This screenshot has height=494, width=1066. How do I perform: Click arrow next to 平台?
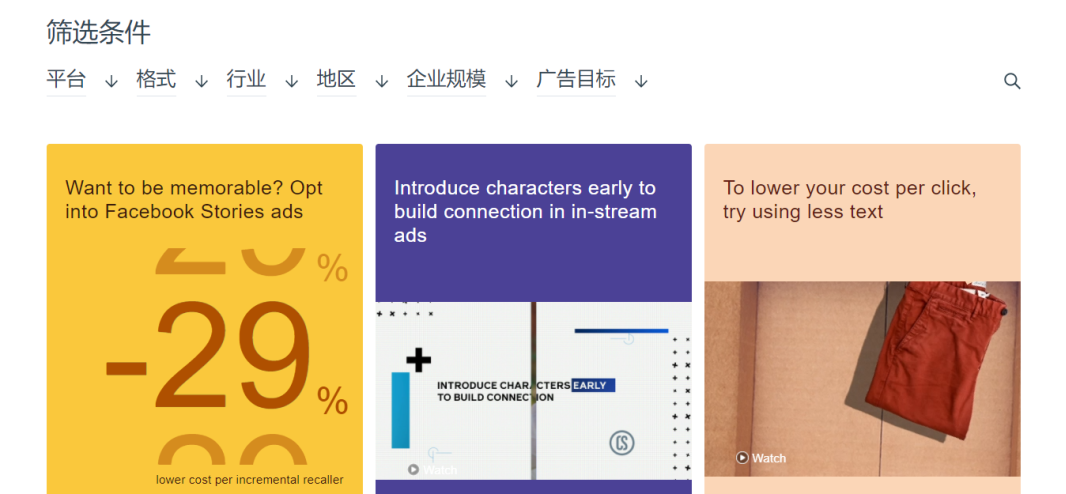[111, 82]
